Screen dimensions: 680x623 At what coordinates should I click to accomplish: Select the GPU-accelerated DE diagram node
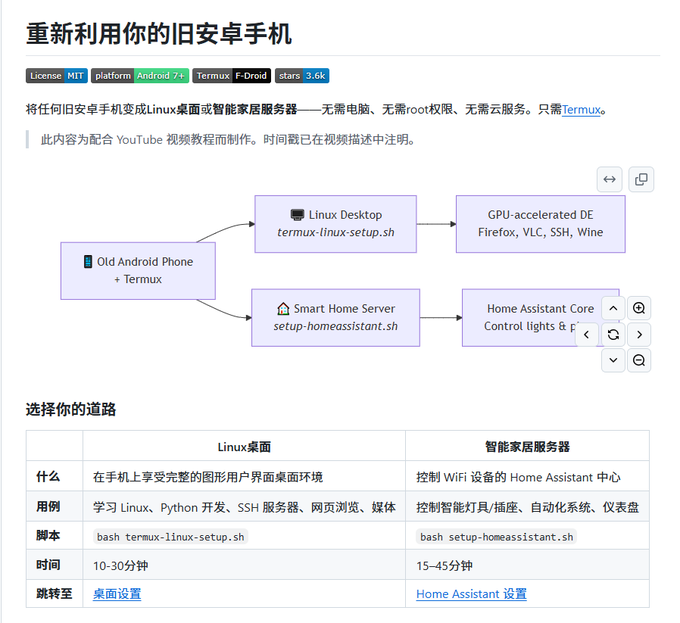[540, 224]
